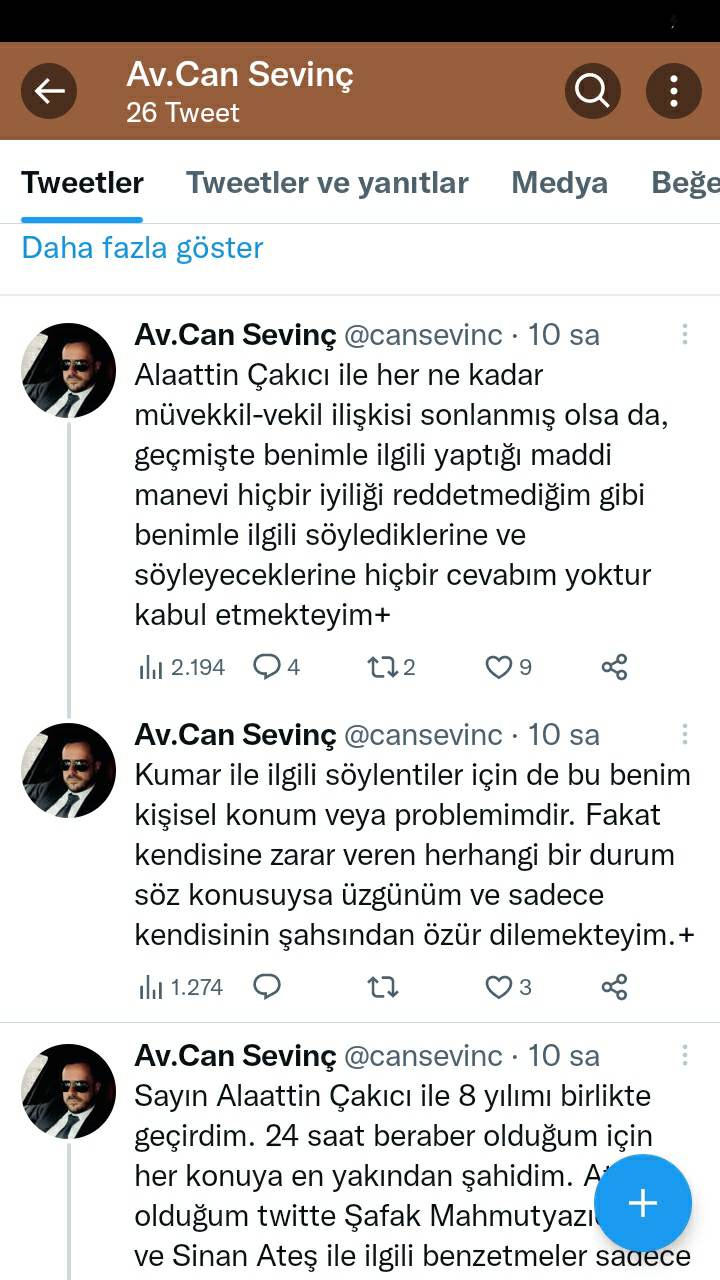Viewport: 720px width, 1280px height.
Task: Like the tweet about kumar rumors
Action: (x=497, y=987)
